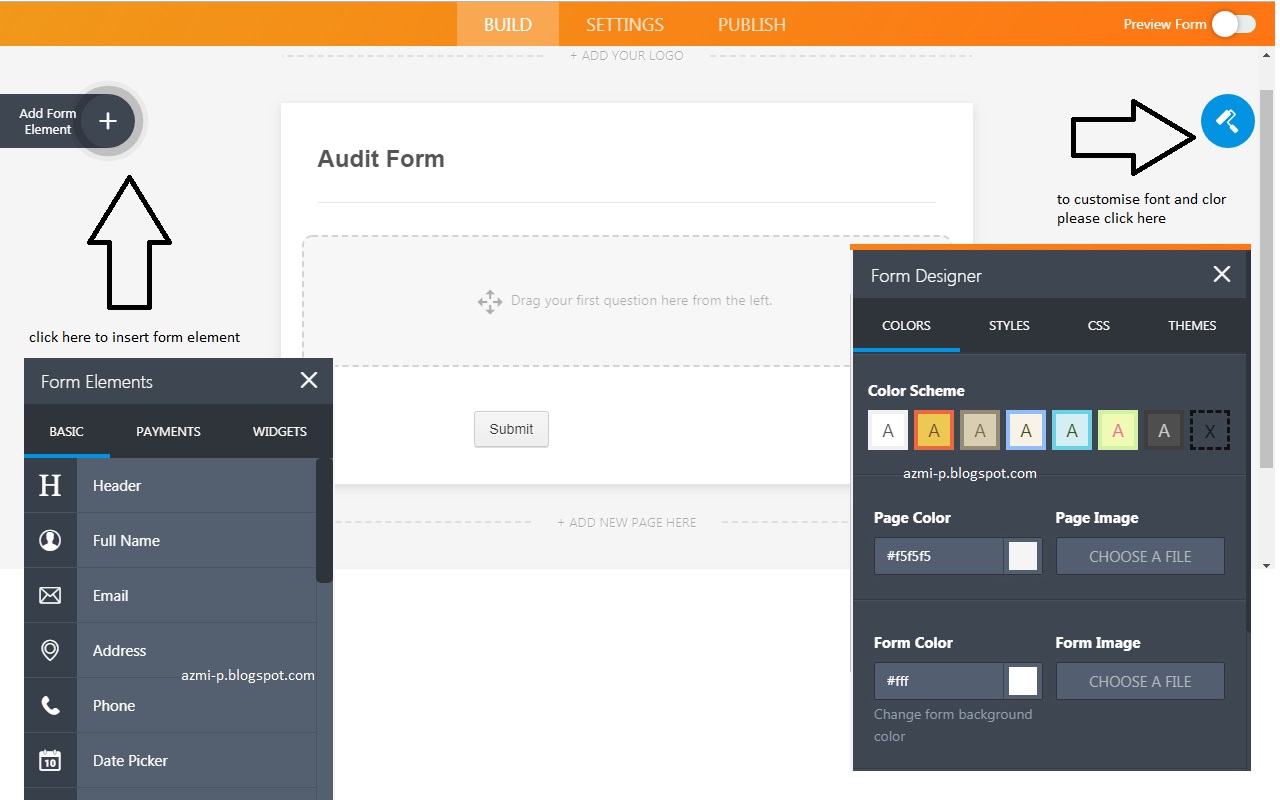Click the Form Elements list scrollbar
This screenshot has height=800, width=1280.
325,521
